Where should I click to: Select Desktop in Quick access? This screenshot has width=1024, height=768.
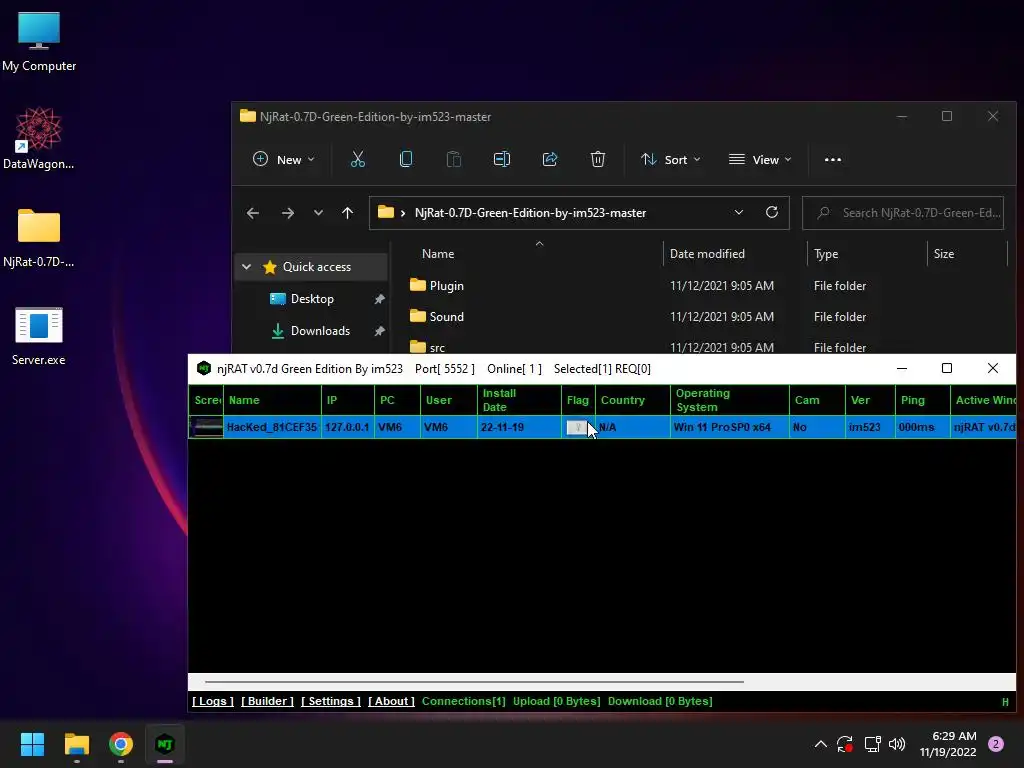312,298
